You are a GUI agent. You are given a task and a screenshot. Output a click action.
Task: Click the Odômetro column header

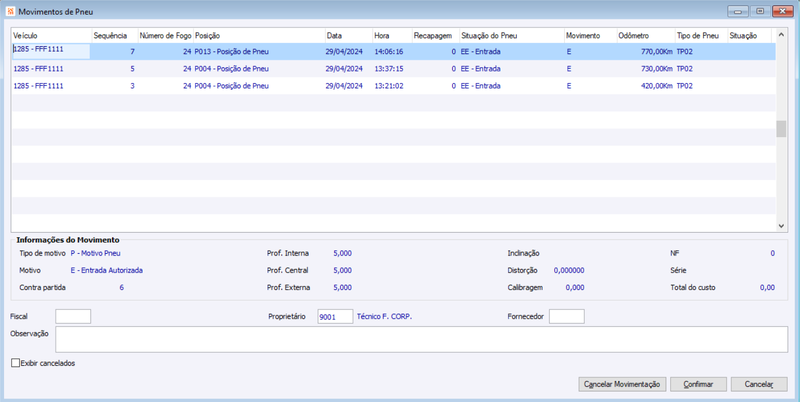645,36
